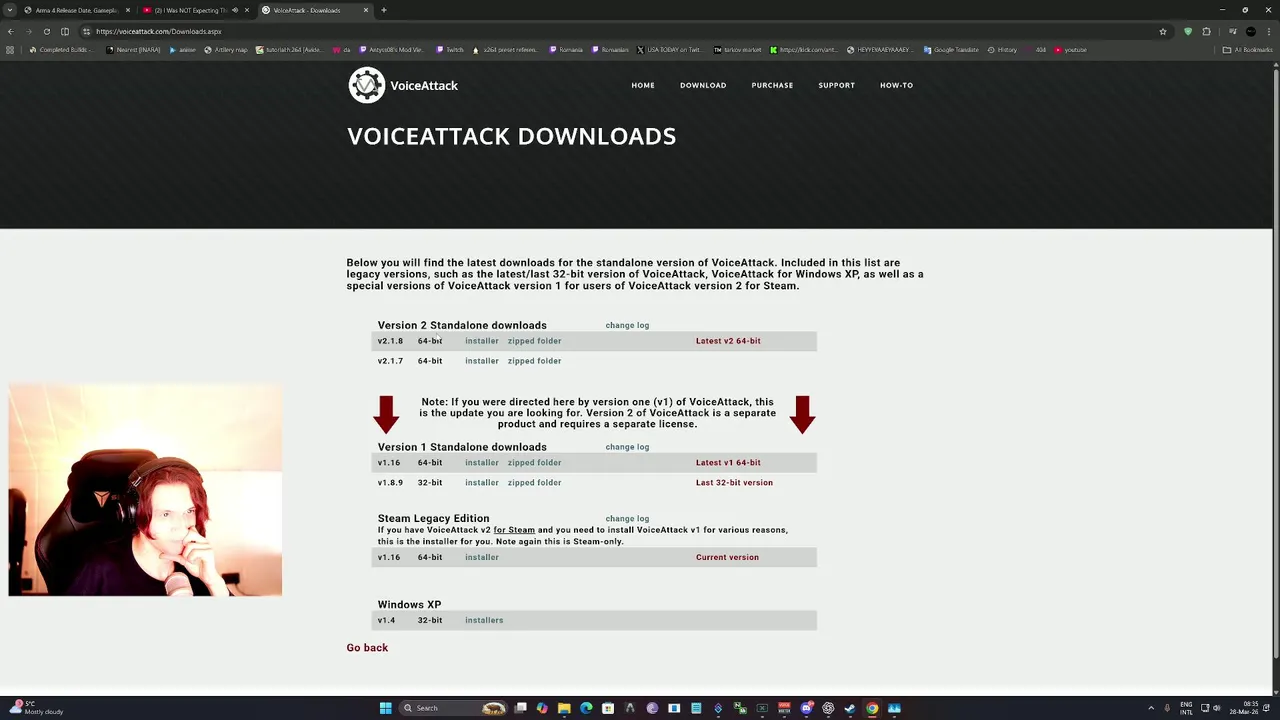This screenshot has height=720, width=1280.
Task: Open a new browser tab
Action: pos(384,10)
